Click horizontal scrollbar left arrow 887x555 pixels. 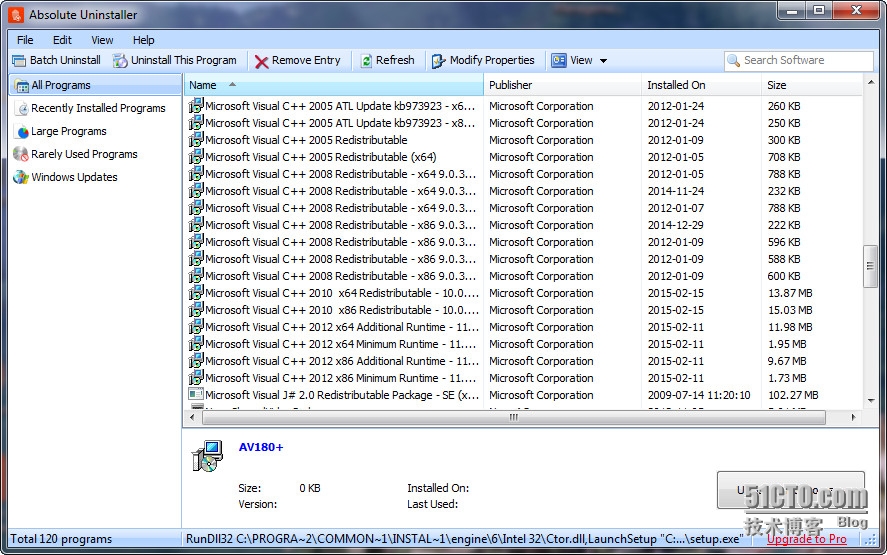[192, 418]
